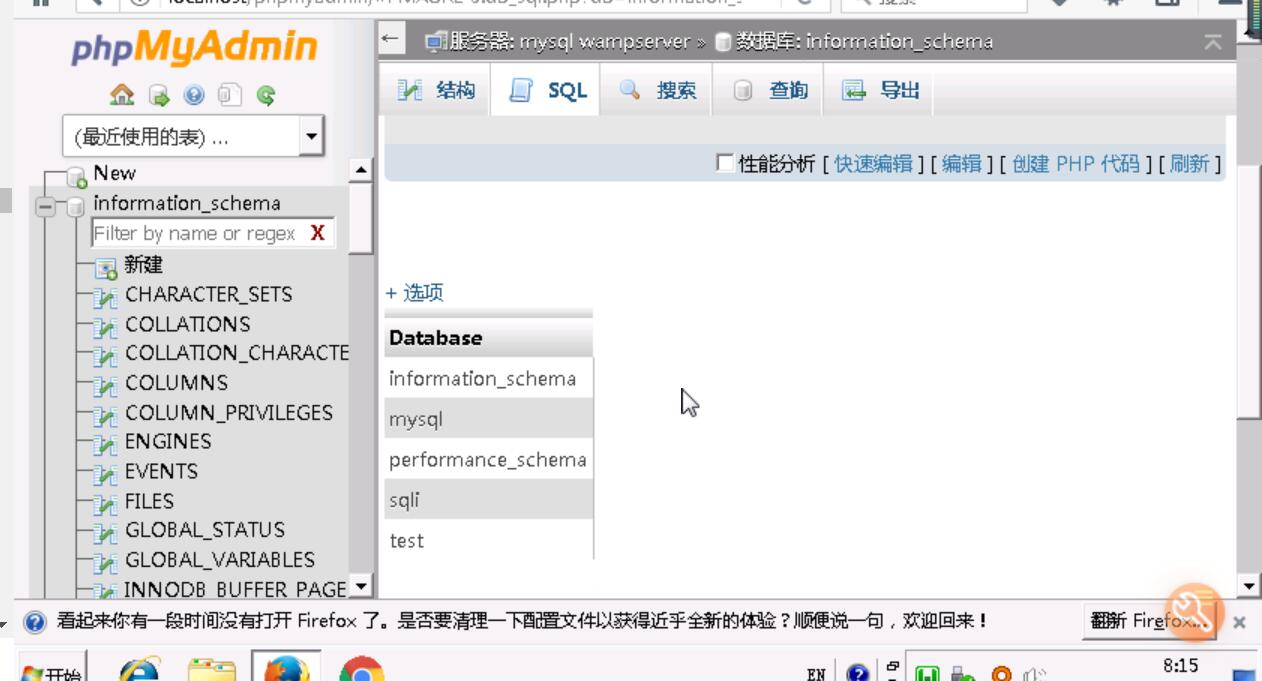Click the 服务器: mysql wampserver breadcrumb
1262x681 pixels.
568,42
